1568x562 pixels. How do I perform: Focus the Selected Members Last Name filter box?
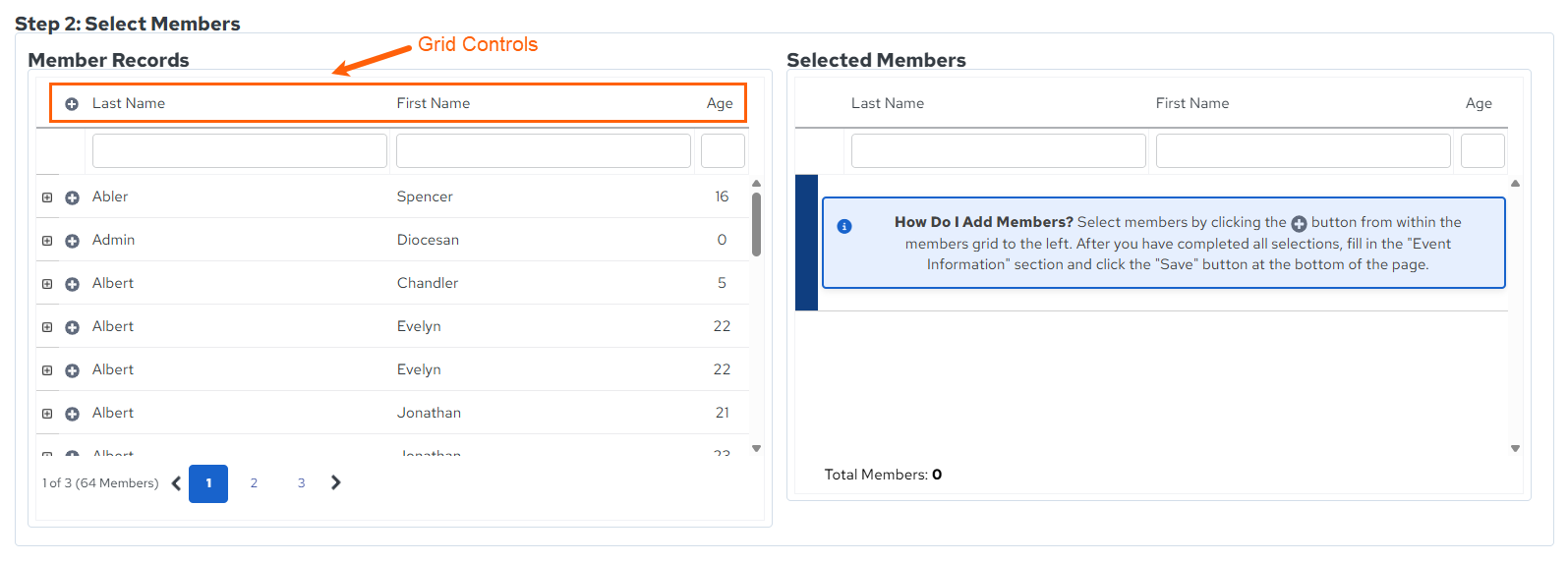[x=999, y=151]
